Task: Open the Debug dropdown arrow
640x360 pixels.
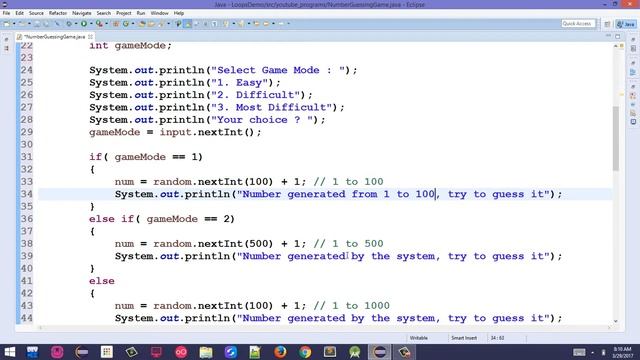Action: (76, 24)
